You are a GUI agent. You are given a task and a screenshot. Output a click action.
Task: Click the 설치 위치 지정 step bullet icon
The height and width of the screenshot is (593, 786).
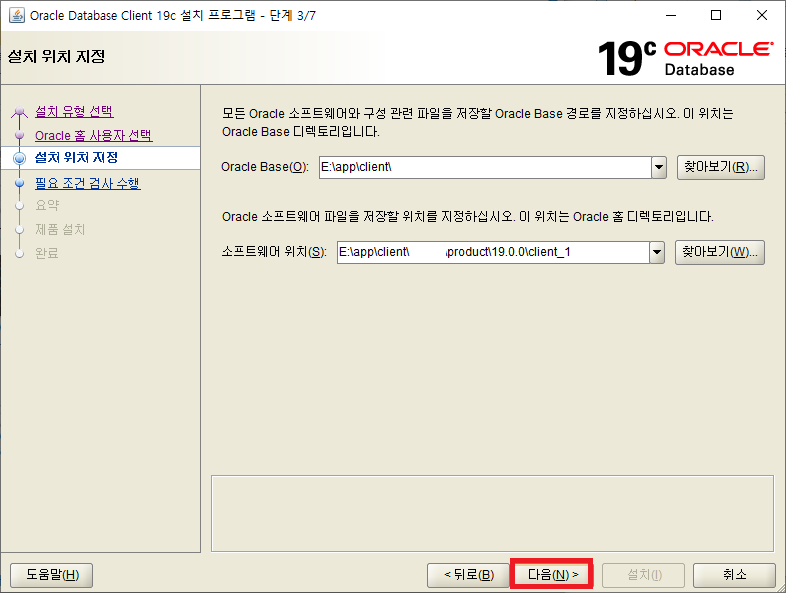click(x=20, y=158)
